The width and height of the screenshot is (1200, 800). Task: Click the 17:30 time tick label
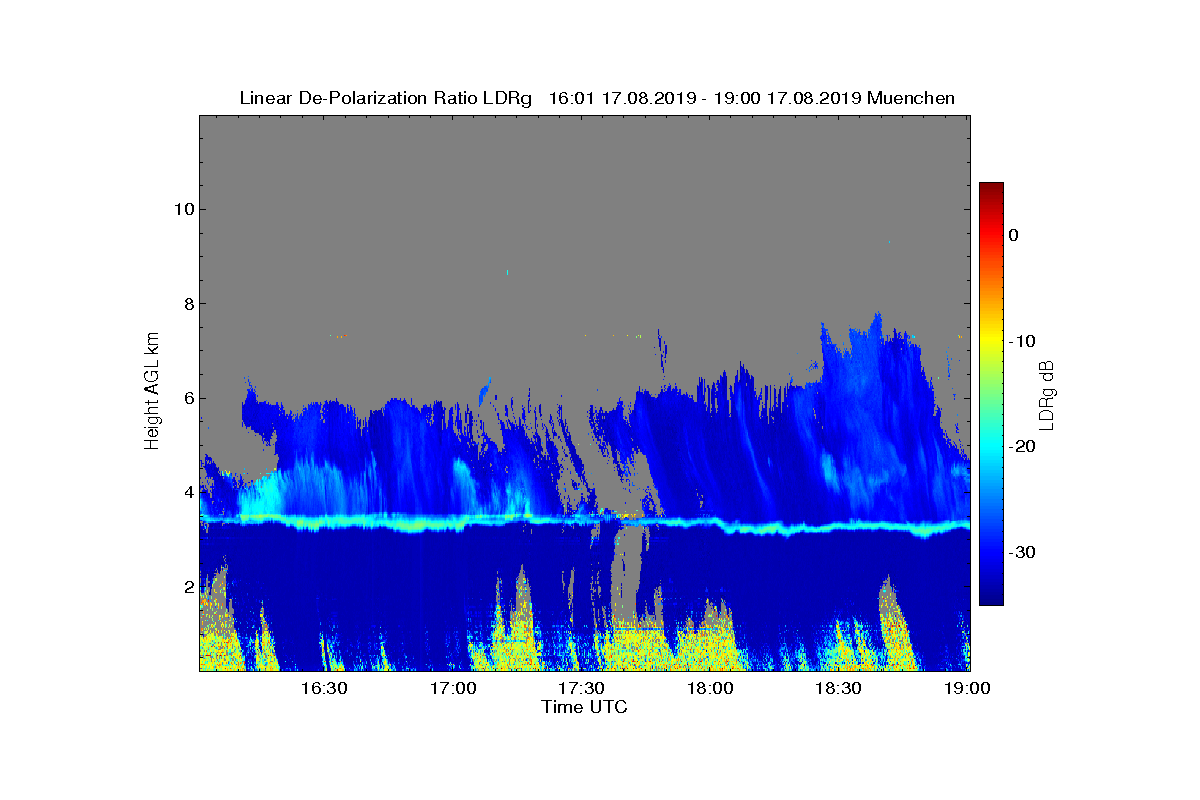(x=581, y=689)
